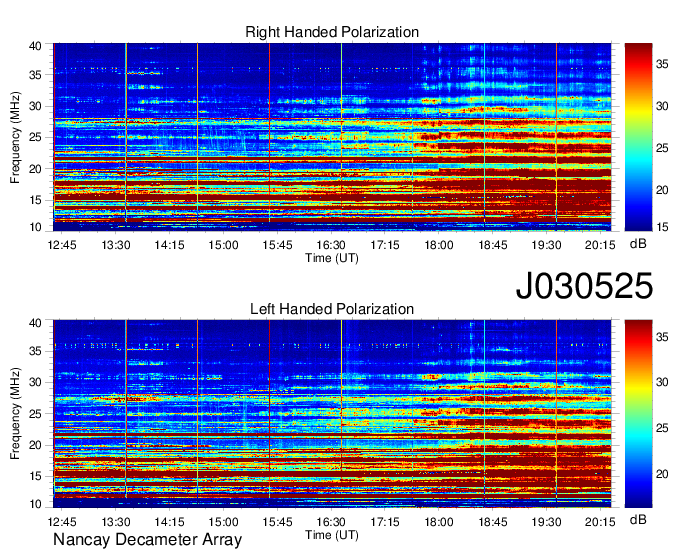Click the bottom plot's color scale bar
This screenshot has height=552, width=680.
click(x=638, y=414)
